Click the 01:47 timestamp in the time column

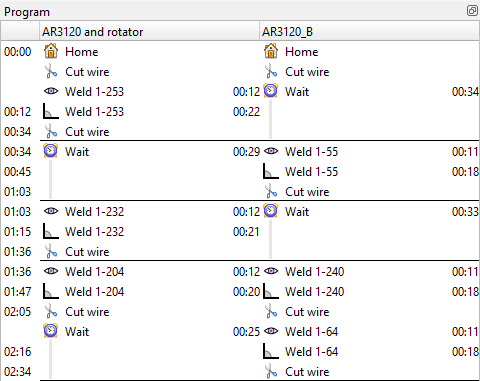(x=18, y=292)
